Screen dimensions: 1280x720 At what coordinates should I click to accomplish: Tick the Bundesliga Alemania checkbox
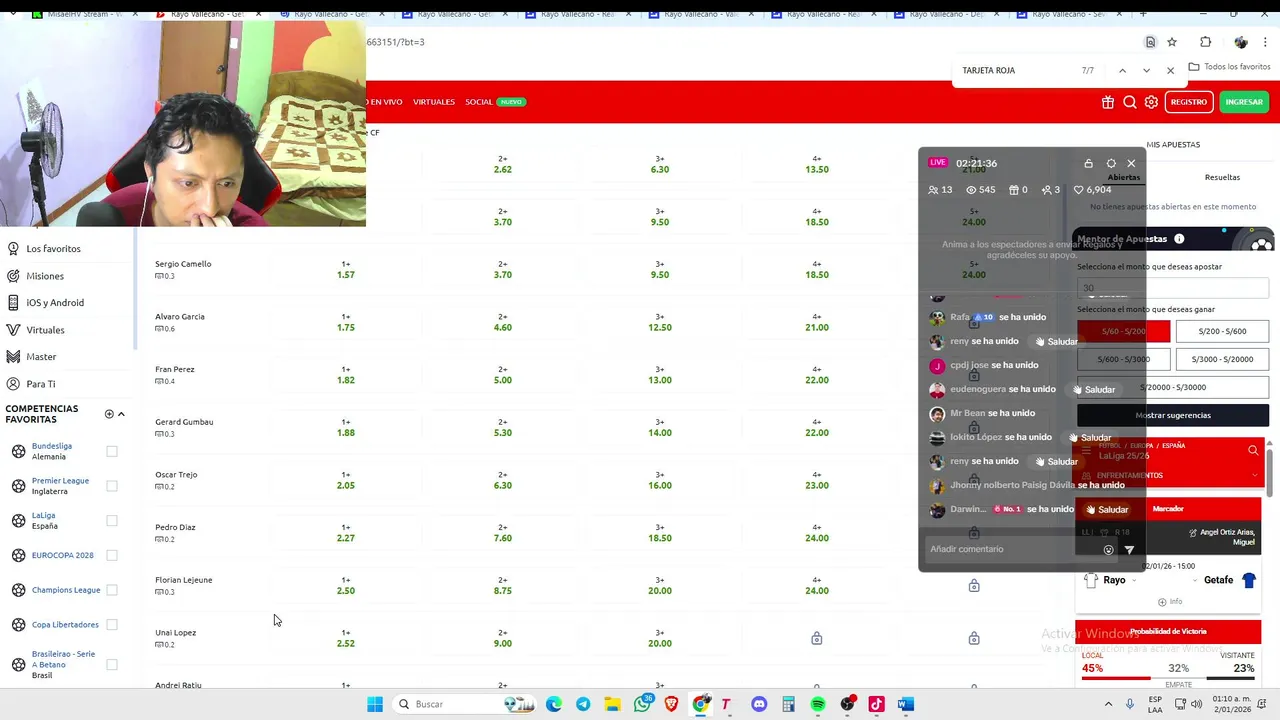click(112, 451)
